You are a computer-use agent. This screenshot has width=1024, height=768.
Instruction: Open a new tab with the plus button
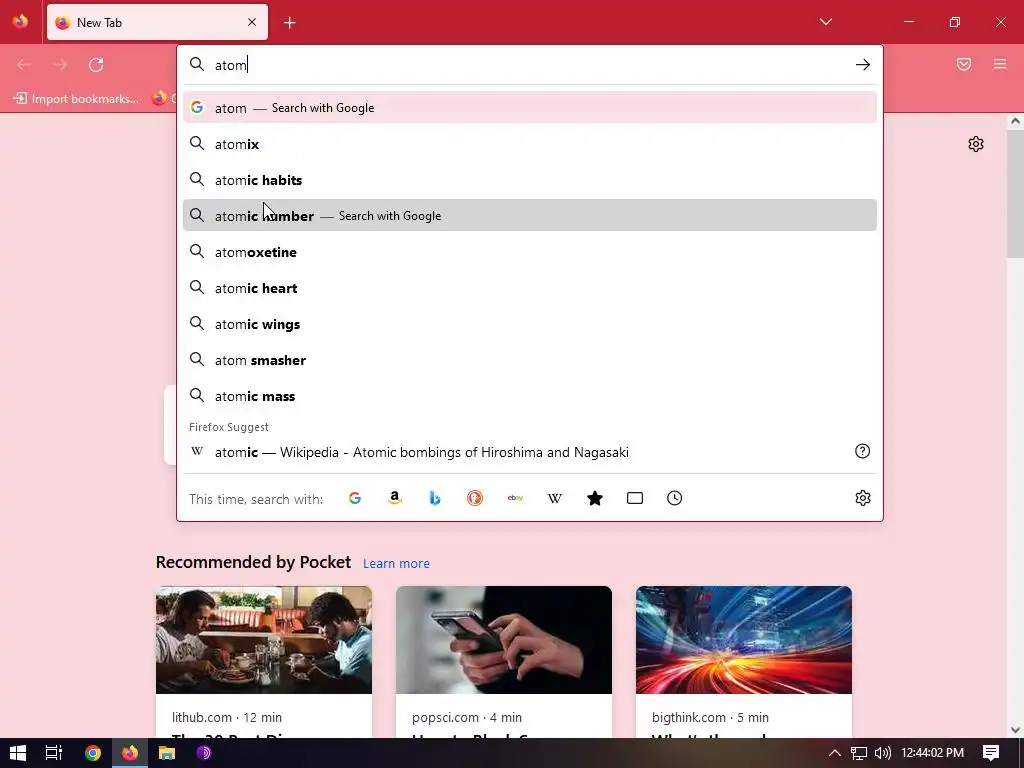coord(290,23)
